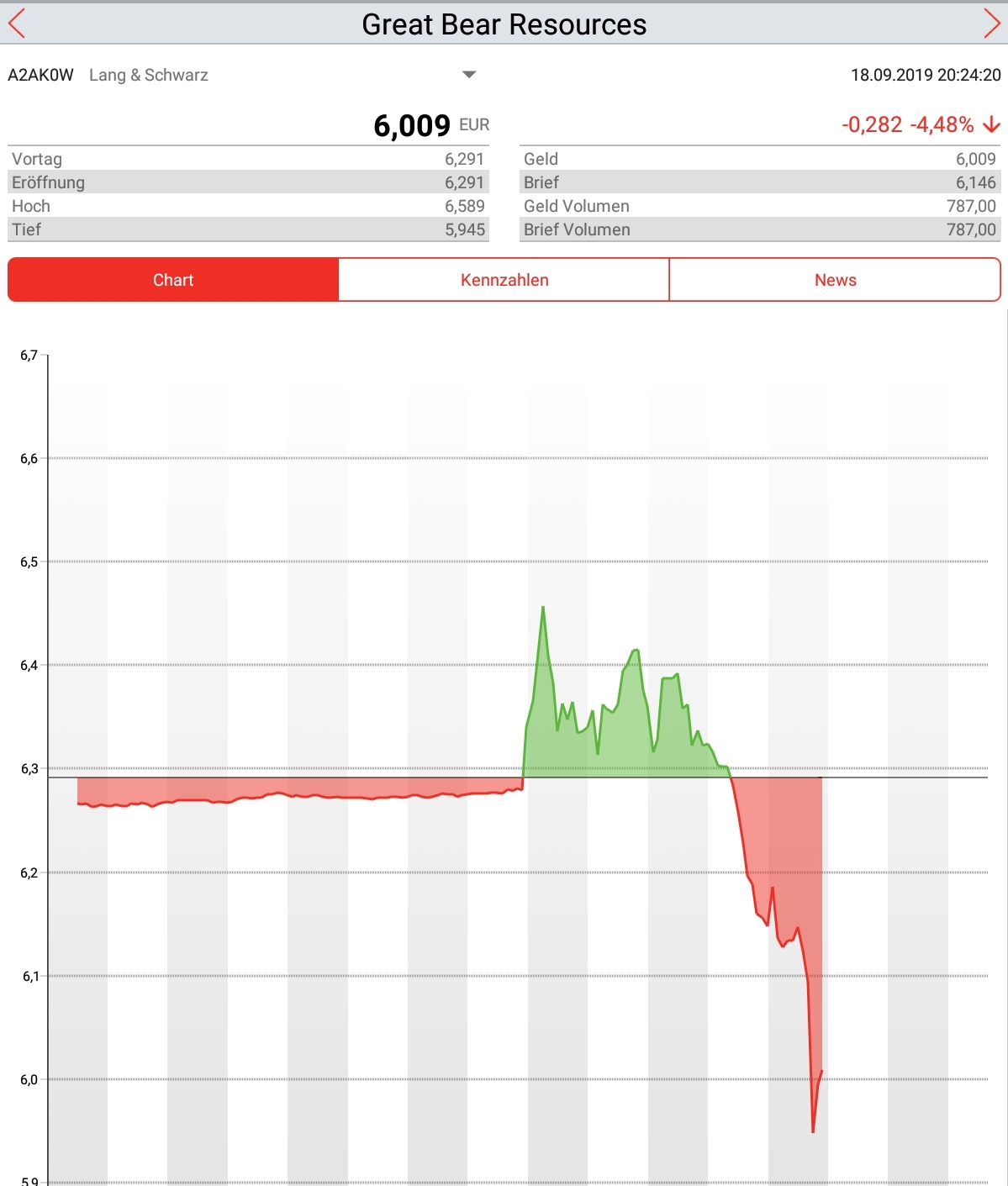Screen dimensions: 1008x1186
Task: Select the Chart tab
Action: point(173,280)
